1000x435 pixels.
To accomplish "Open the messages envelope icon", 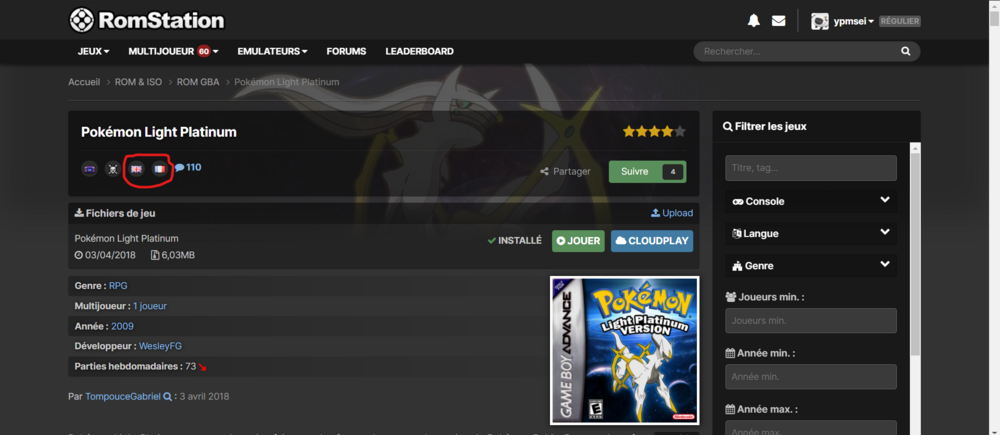I will point(779,20).
